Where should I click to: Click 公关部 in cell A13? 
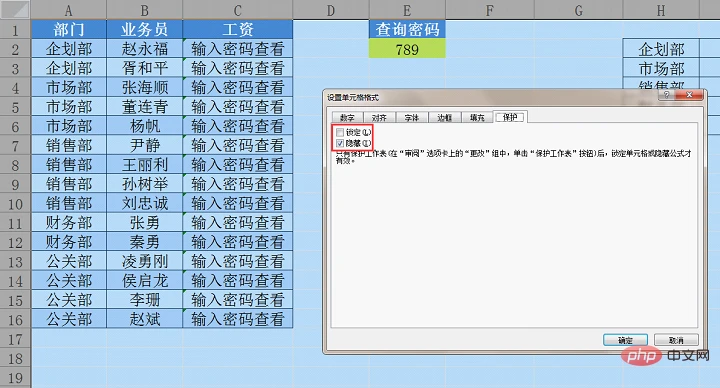pyautogui.click(x=68, y=261)
